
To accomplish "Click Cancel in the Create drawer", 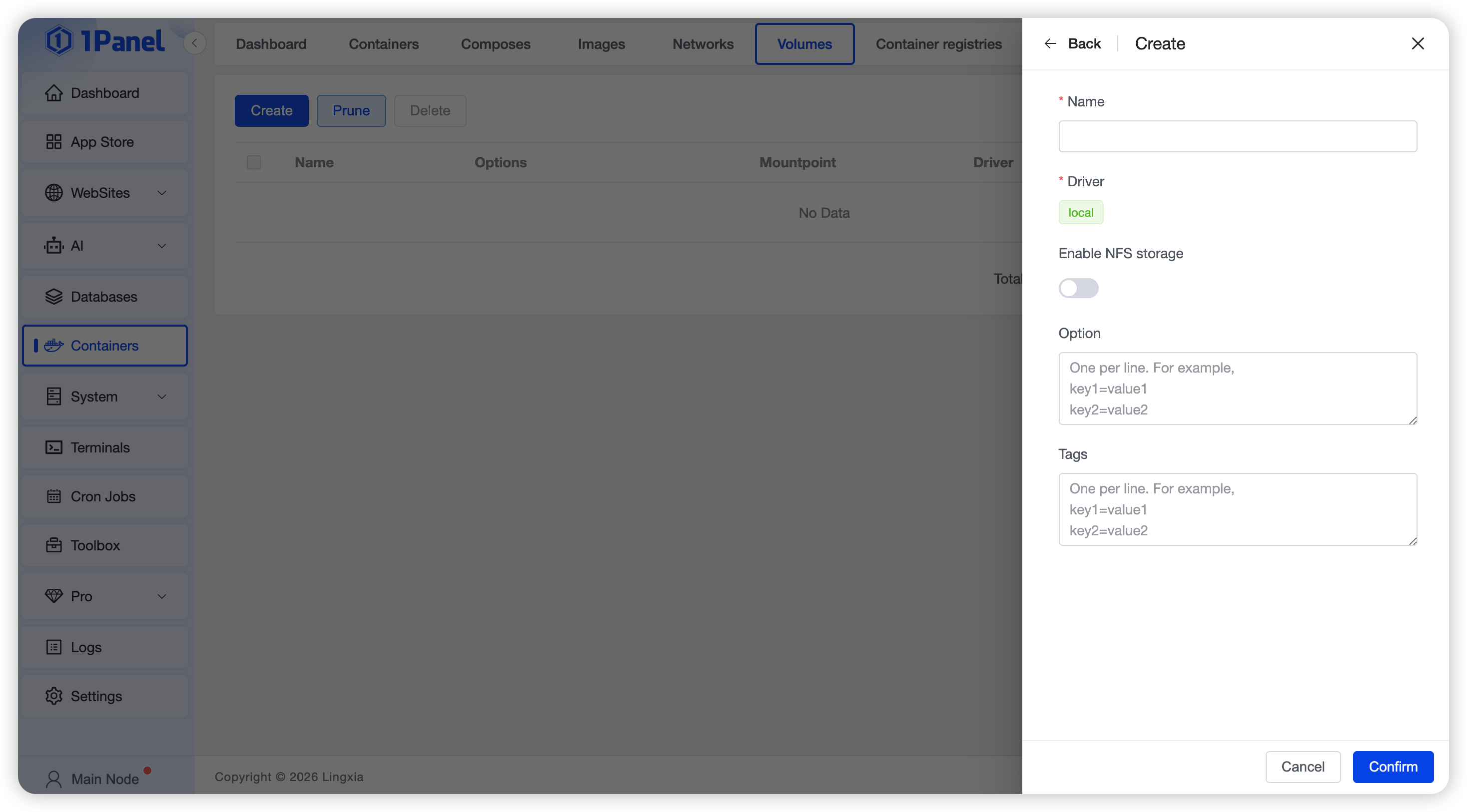I will 1303,767.
